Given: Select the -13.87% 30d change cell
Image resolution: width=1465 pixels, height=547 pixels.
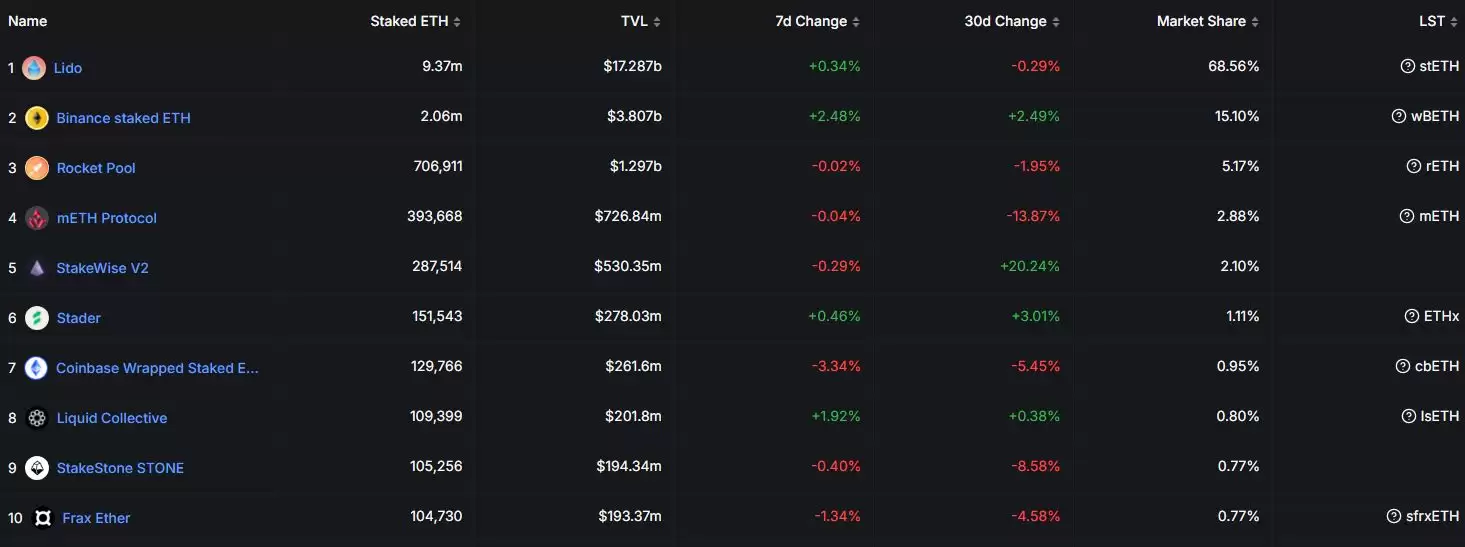Looking at the screenshot, I should pos(1032,216).
